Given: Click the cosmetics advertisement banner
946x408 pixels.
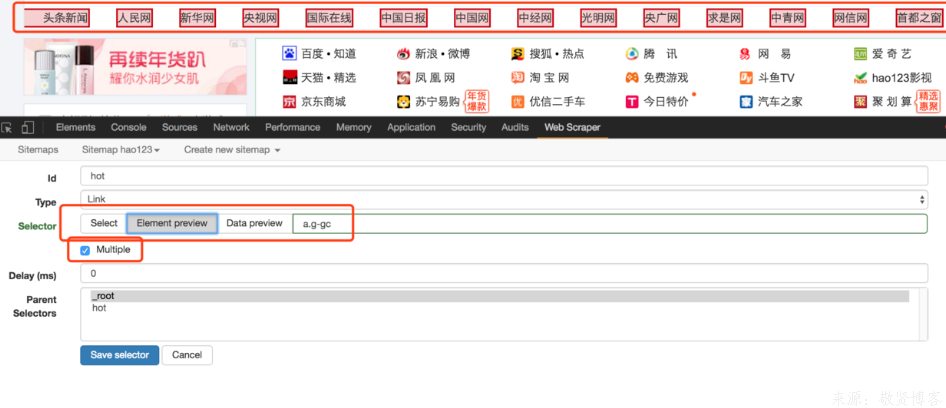Looking at the screenshot, I should click(135, 66).
